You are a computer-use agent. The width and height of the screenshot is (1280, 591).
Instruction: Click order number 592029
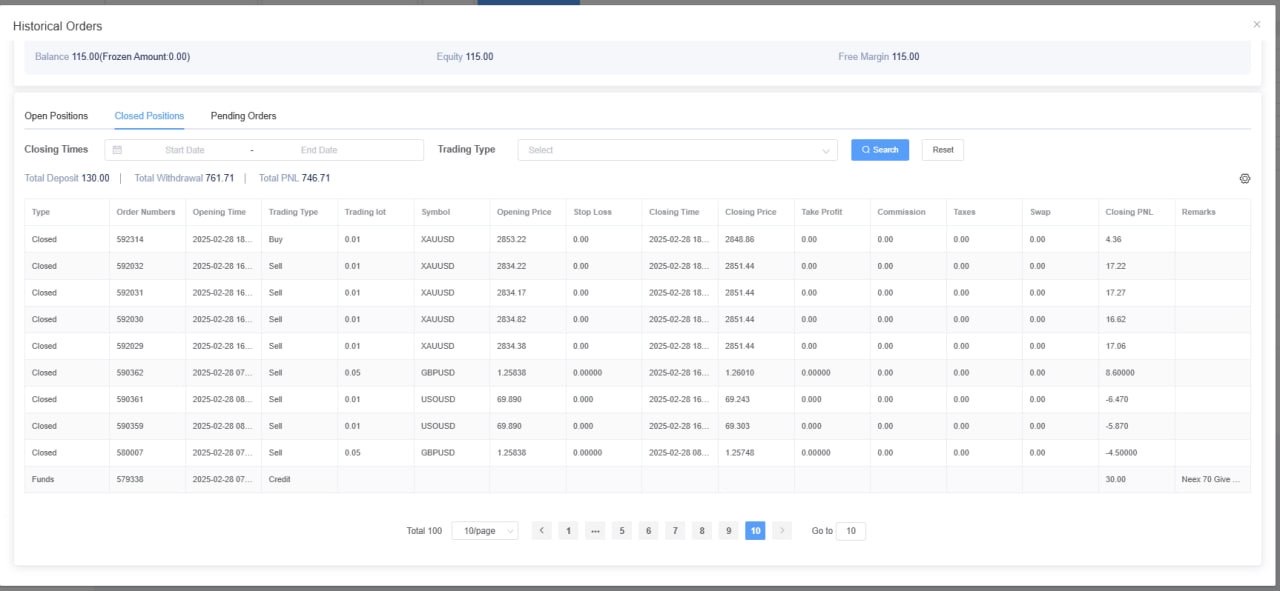130,346
